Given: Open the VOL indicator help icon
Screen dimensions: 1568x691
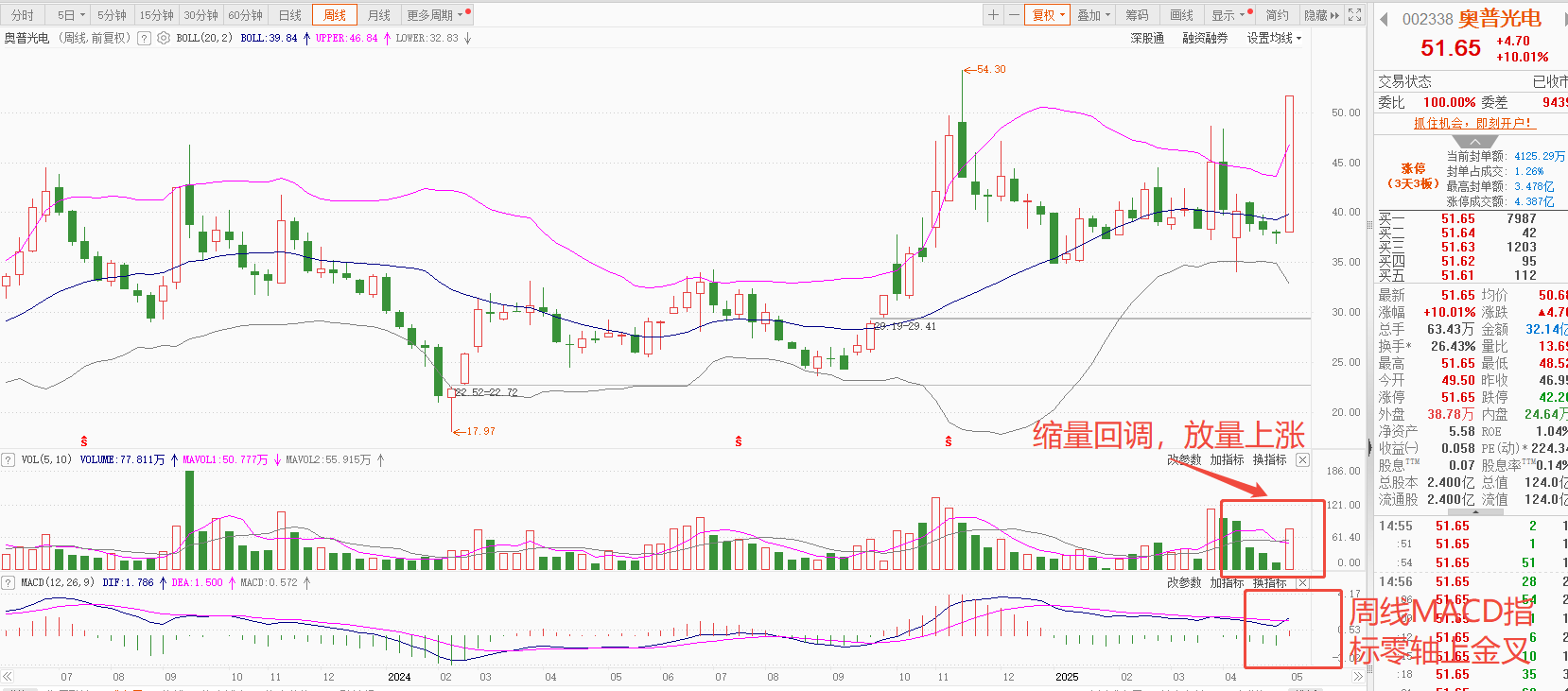Looking at the screenshot, I should (9, 459).
